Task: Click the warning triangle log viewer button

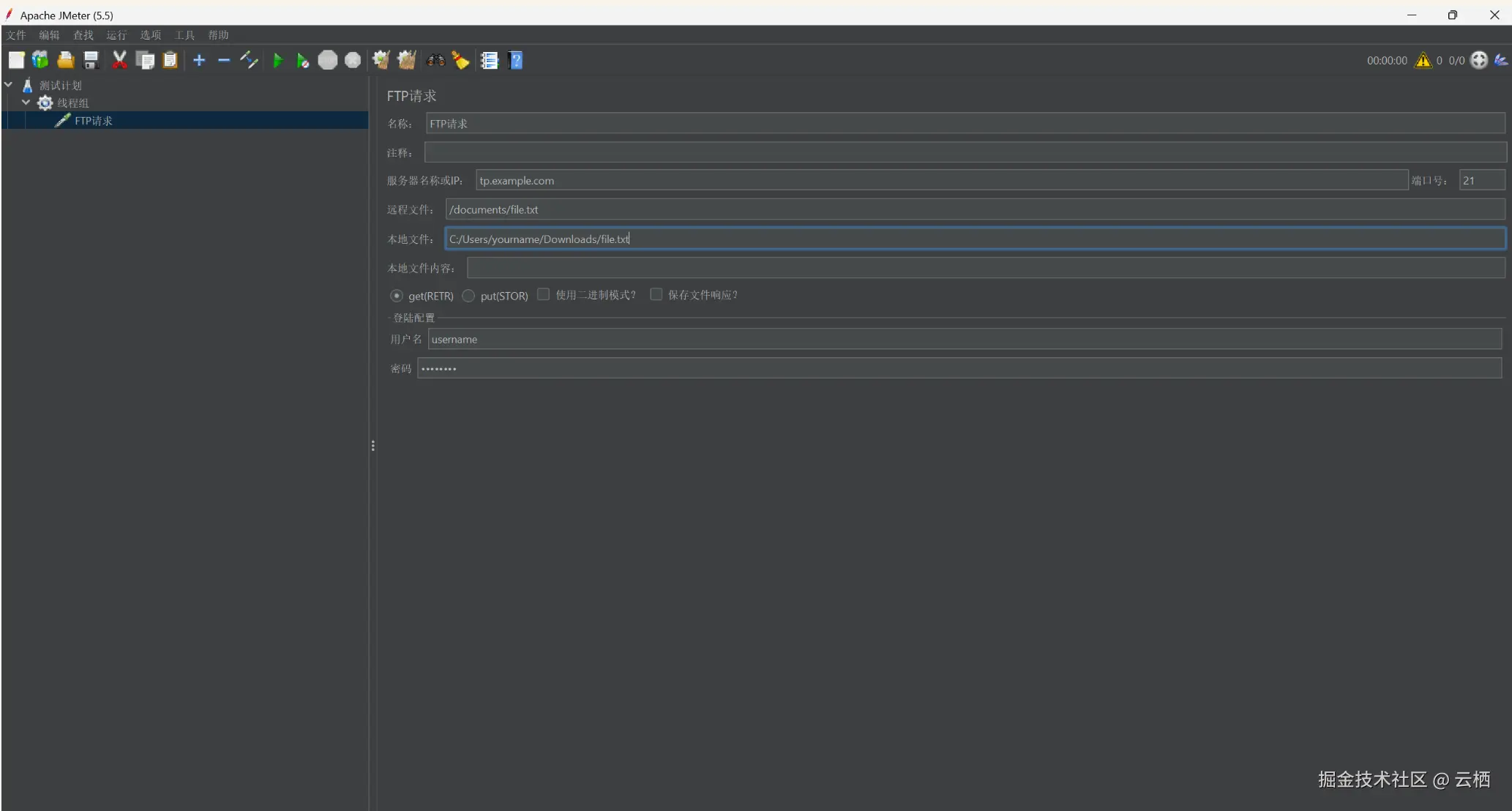Action: [1423, 61]
